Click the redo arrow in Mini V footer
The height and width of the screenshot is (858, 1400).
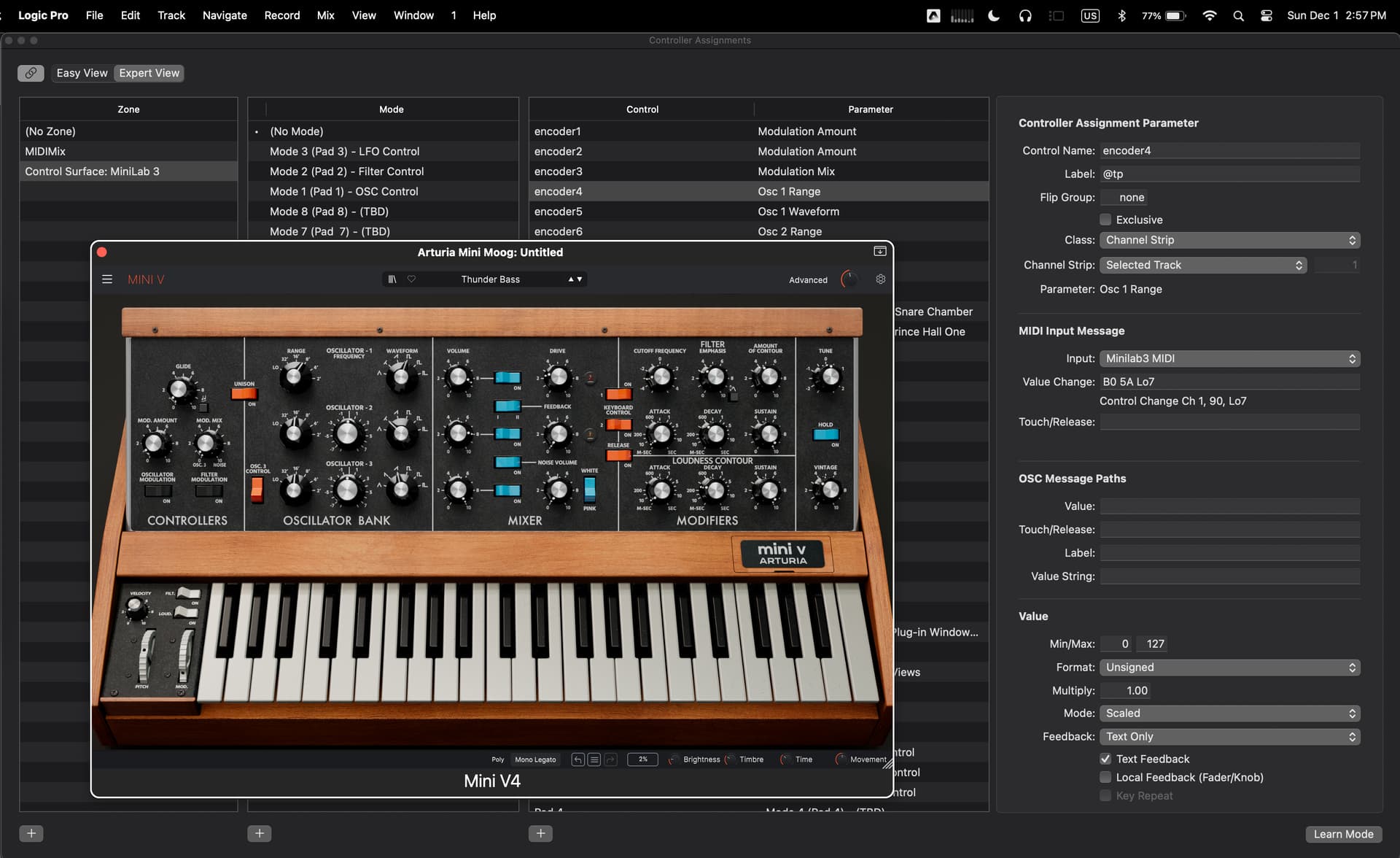coord(611,760)
